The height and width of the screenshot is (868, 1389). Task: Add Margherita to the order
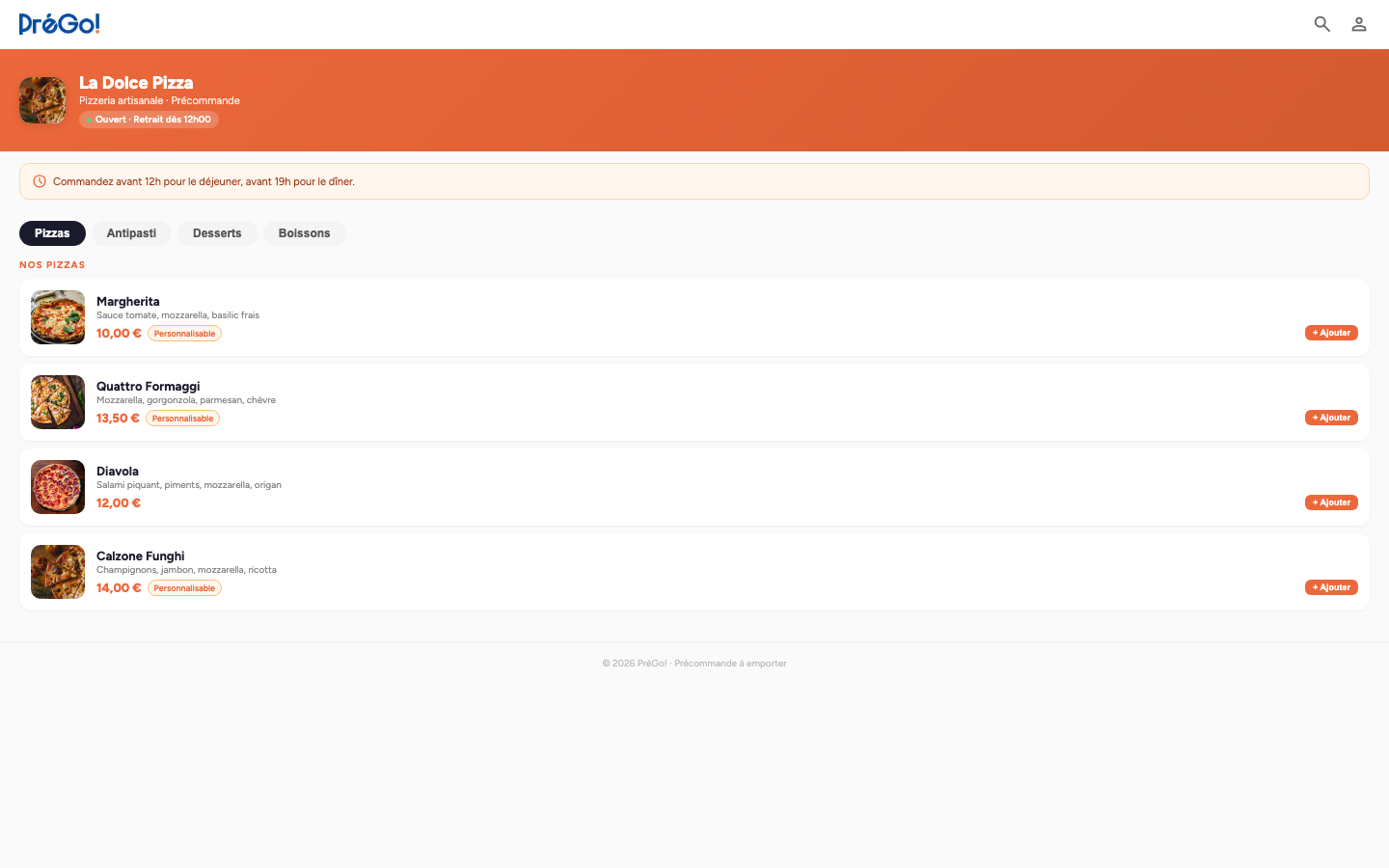point(1331,333)
